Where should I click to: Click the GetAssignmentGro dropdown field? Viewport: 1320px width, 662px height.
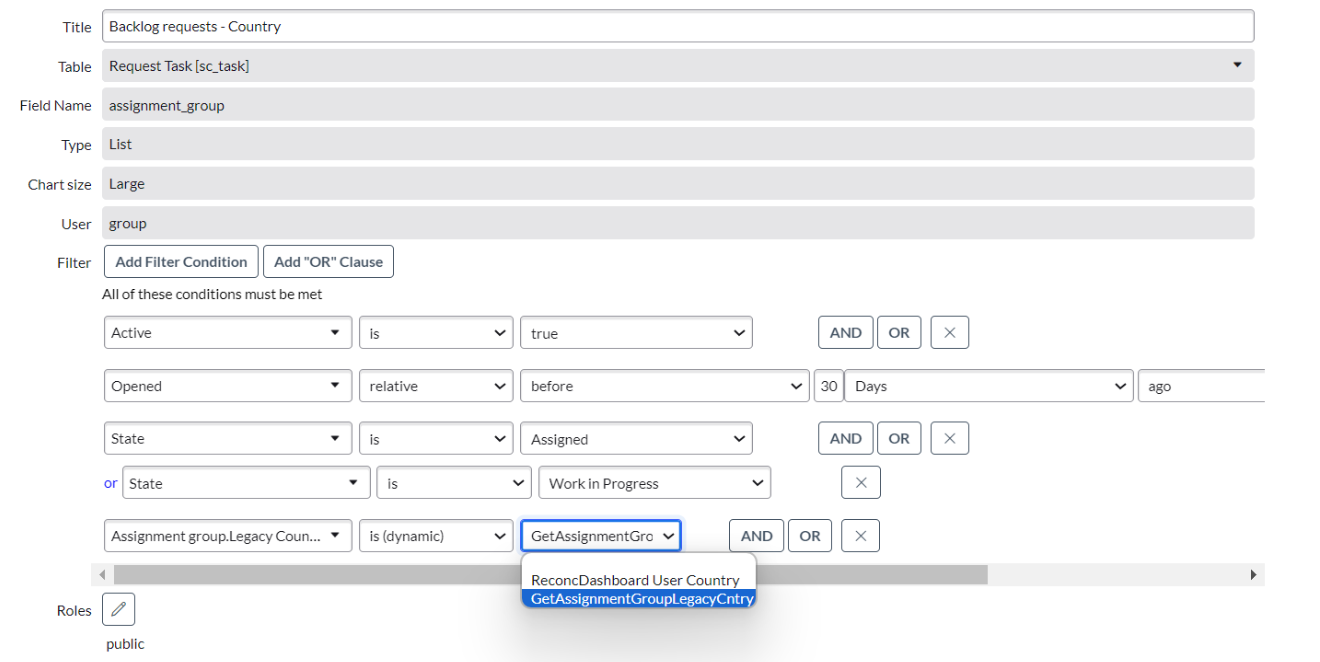600,536
